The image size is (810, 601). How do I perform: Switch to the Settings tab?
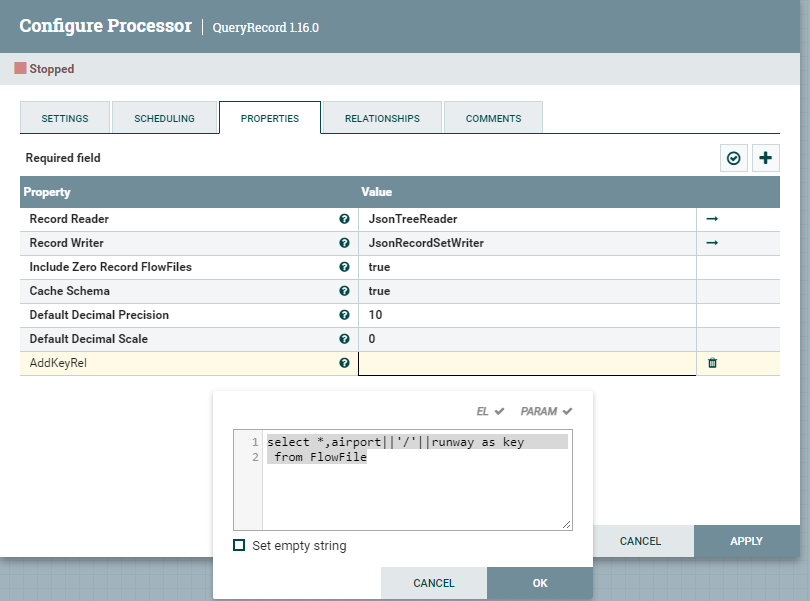pos(65,118)
